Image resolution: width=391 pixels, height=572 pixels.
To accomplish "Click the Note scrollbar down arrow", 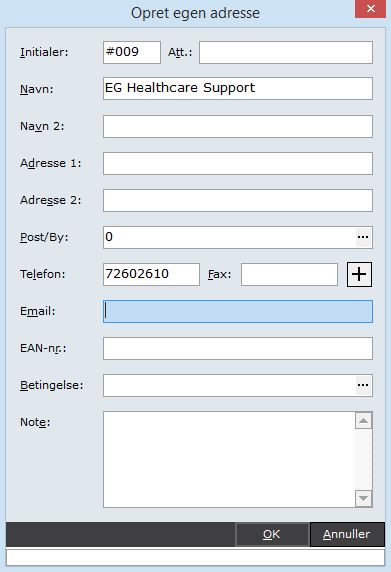I will [364, 498].
